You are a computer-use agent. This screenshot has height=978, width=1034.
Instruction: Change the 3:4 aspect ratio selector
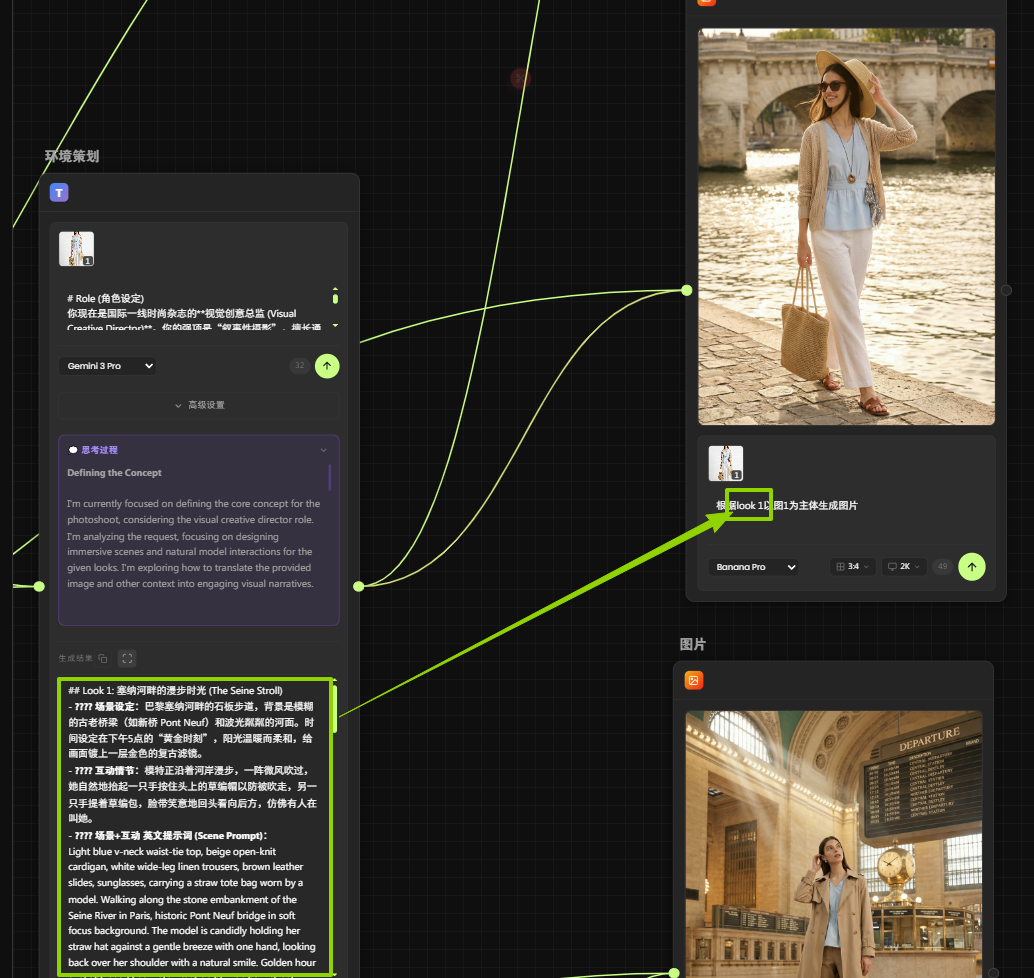coord(852,567)
